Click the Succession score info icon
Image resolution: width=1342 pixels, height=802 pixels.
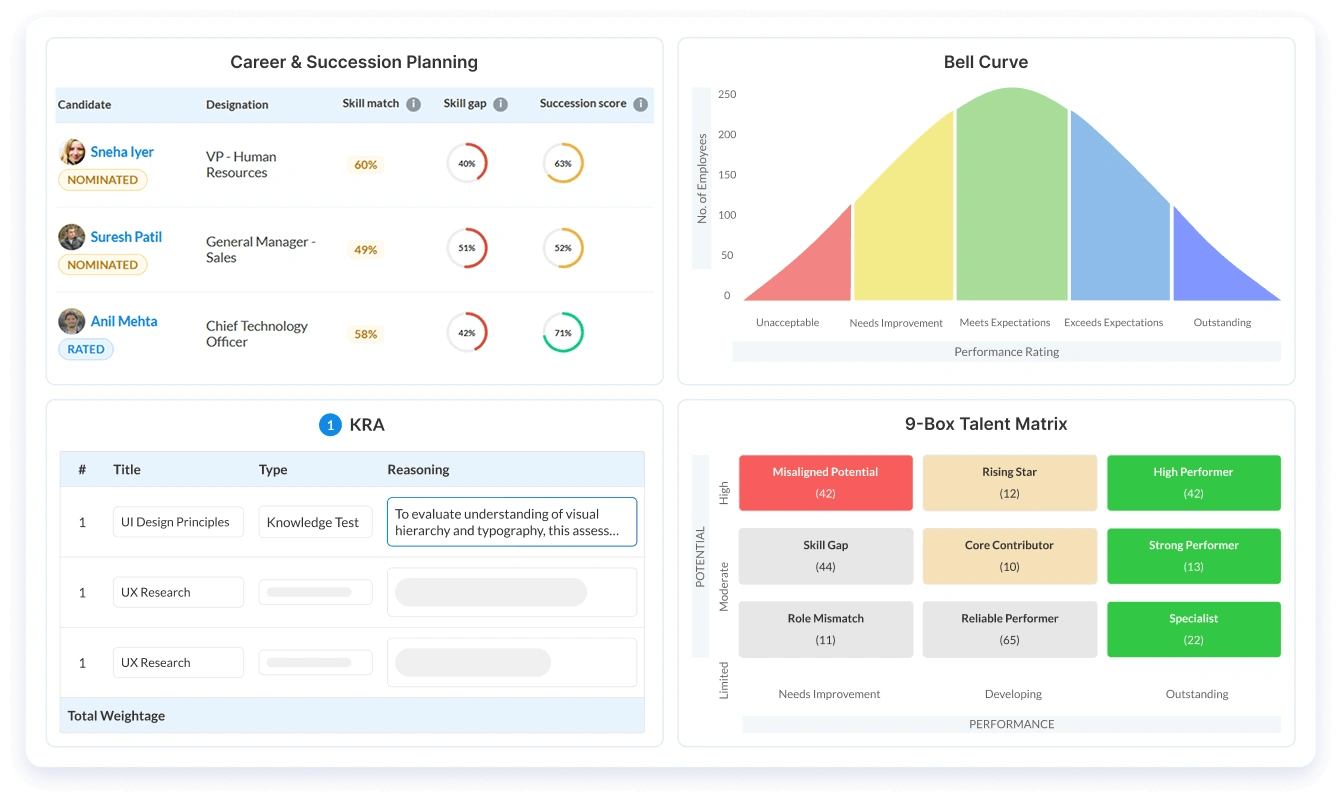[x=641, y=104]
